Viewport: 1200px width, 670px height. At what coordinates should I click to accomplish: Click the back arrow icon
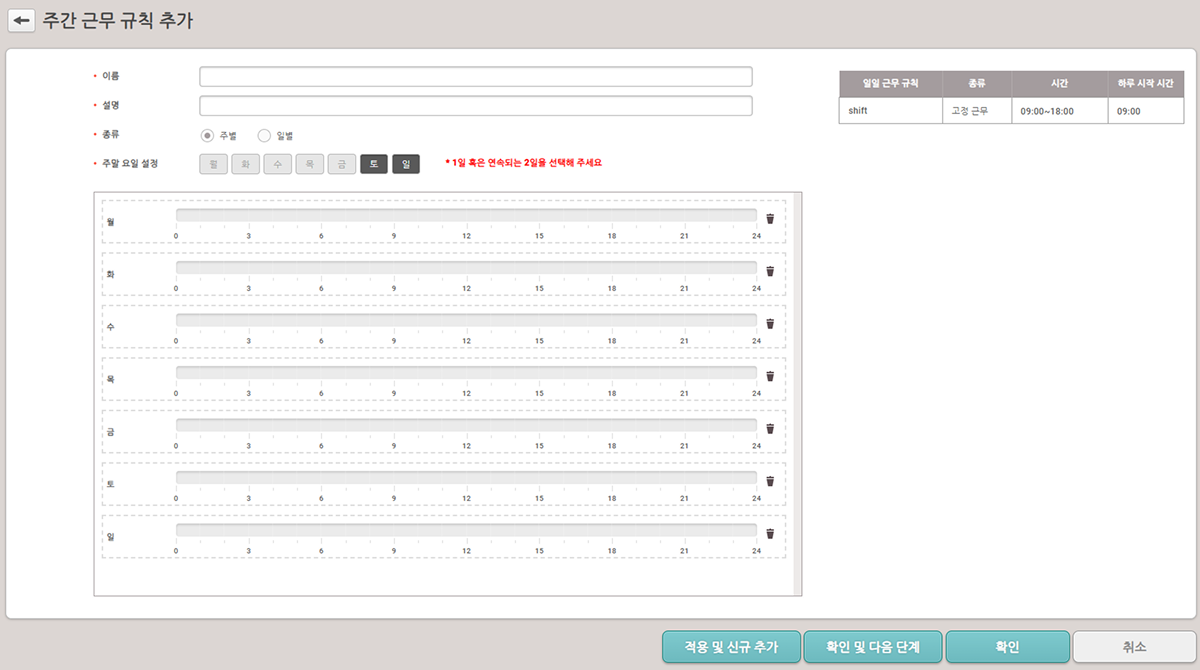pyautogui.click(x=21, y=20)
